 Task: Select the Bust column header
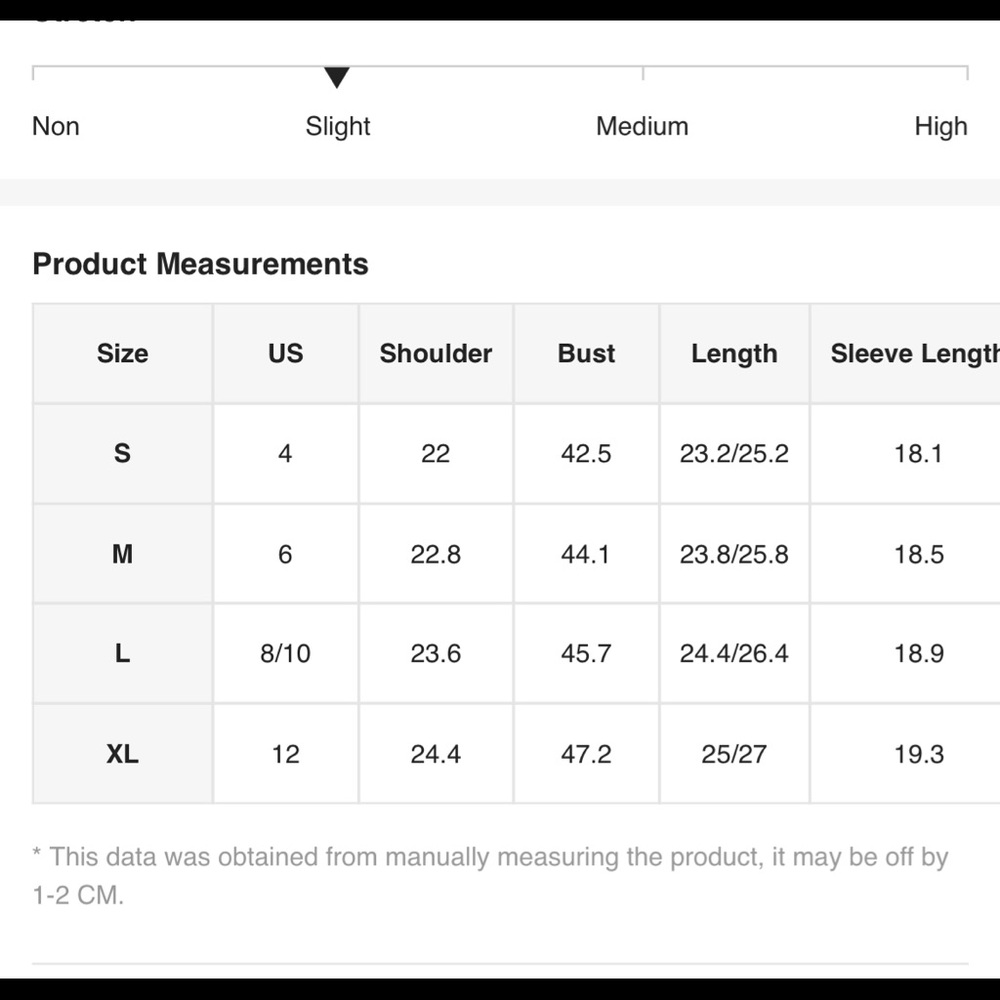[x=586, y=354]
